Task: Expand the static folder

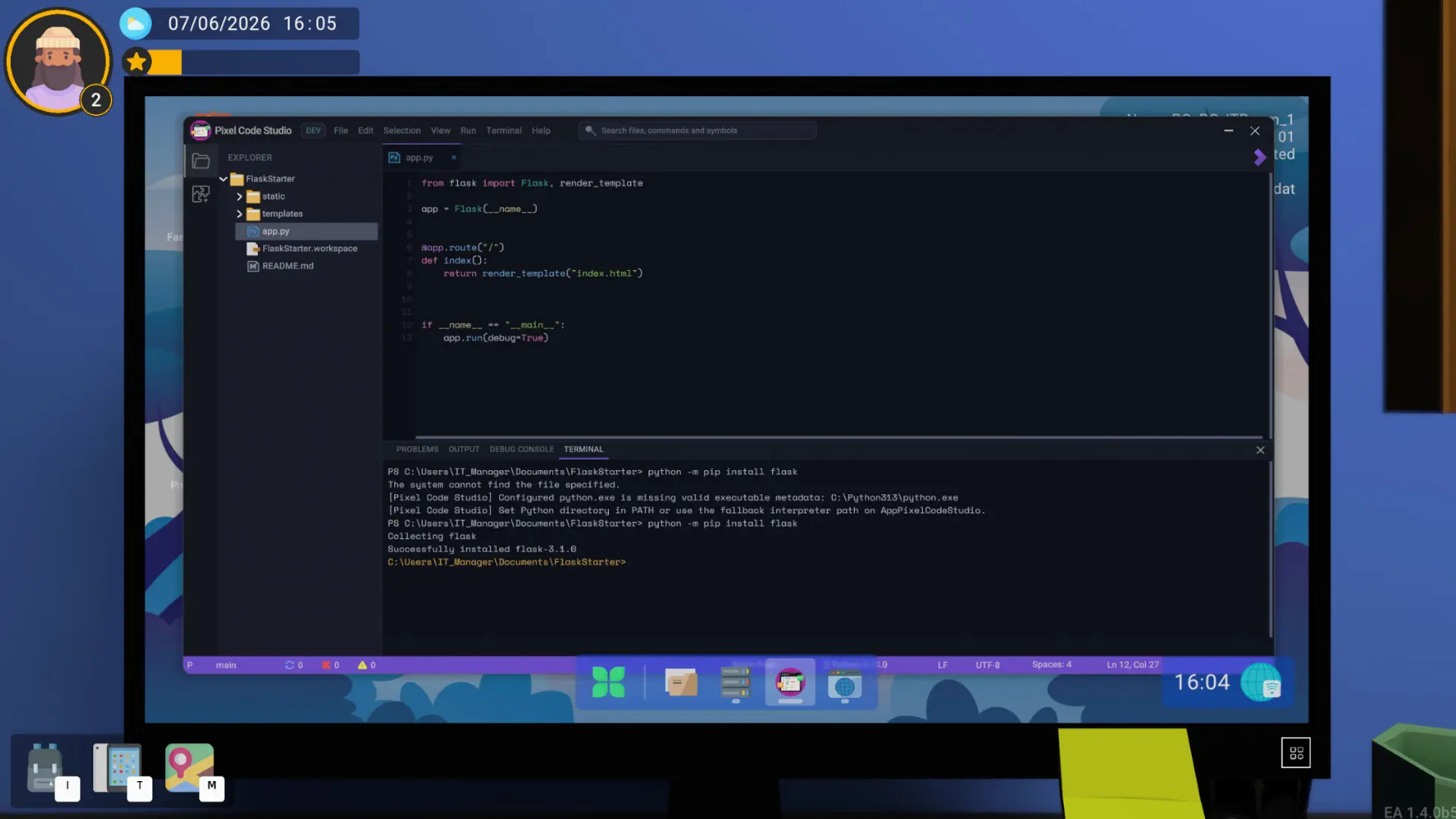Action: [240, 196]
